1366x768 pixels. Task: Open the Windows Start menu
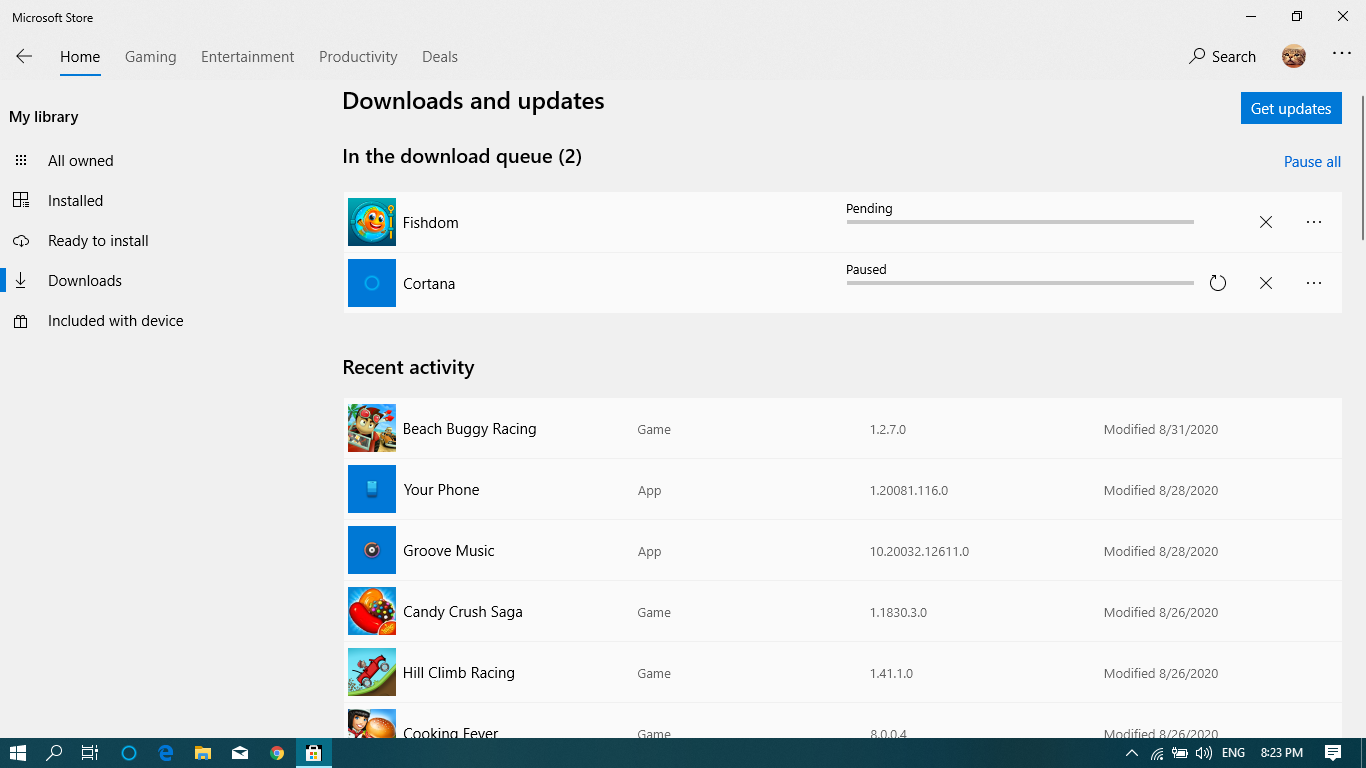pos(18,753)
